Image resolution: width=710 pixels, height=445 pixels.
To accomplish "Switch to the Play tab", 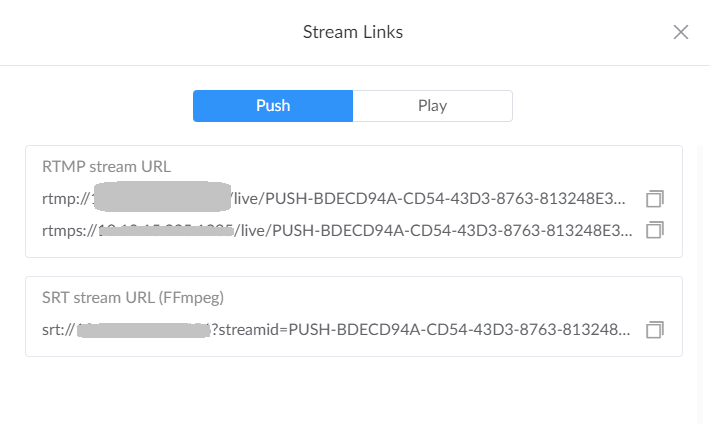I will click(432, 106).
